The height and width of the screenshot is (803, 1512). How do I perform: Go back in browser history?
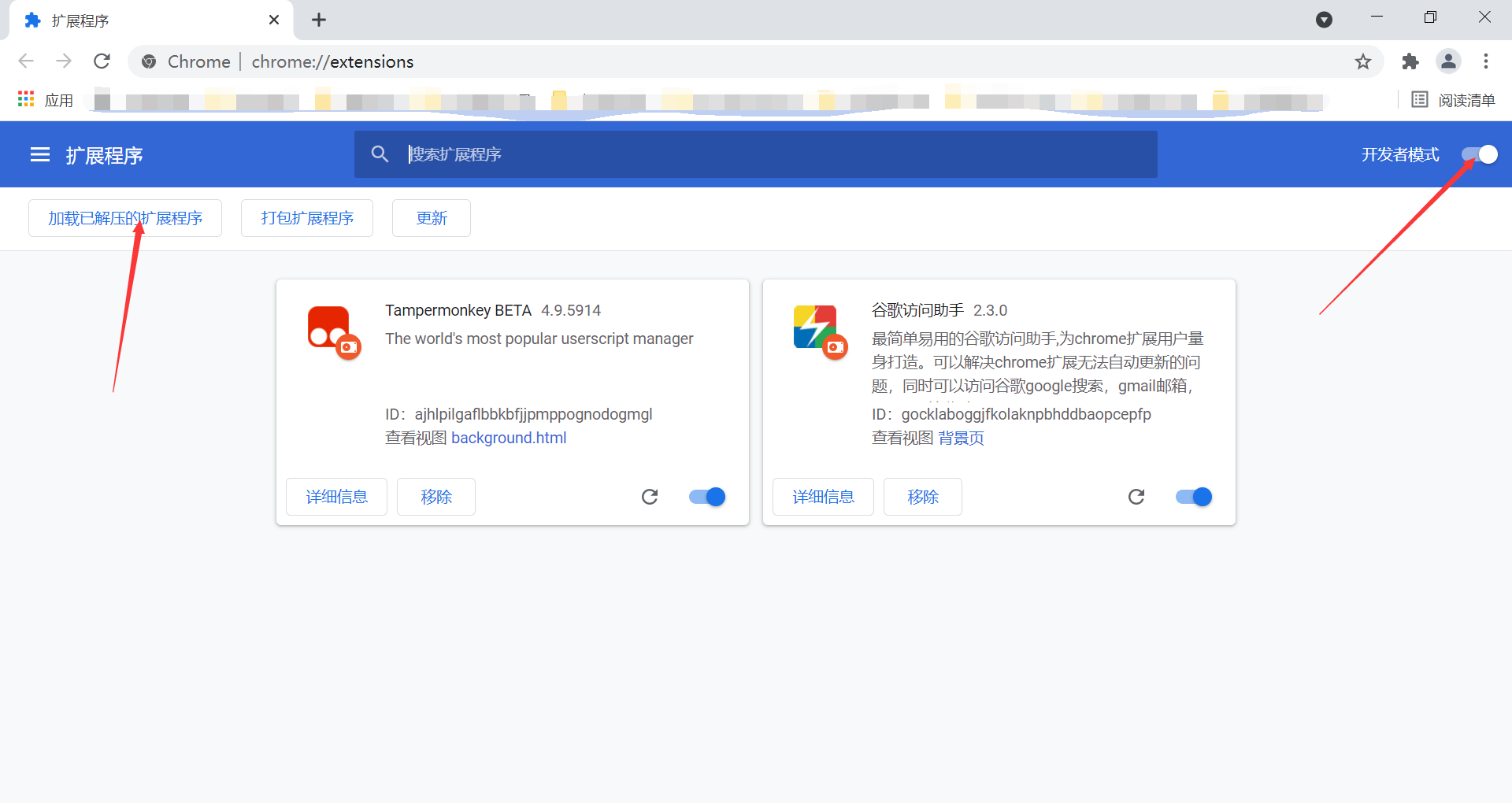click(x=26, y=61)
